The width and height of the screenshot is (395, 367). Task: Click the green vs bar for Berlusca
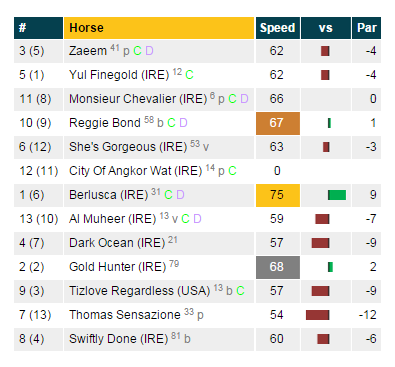click(x=337, y=195)
